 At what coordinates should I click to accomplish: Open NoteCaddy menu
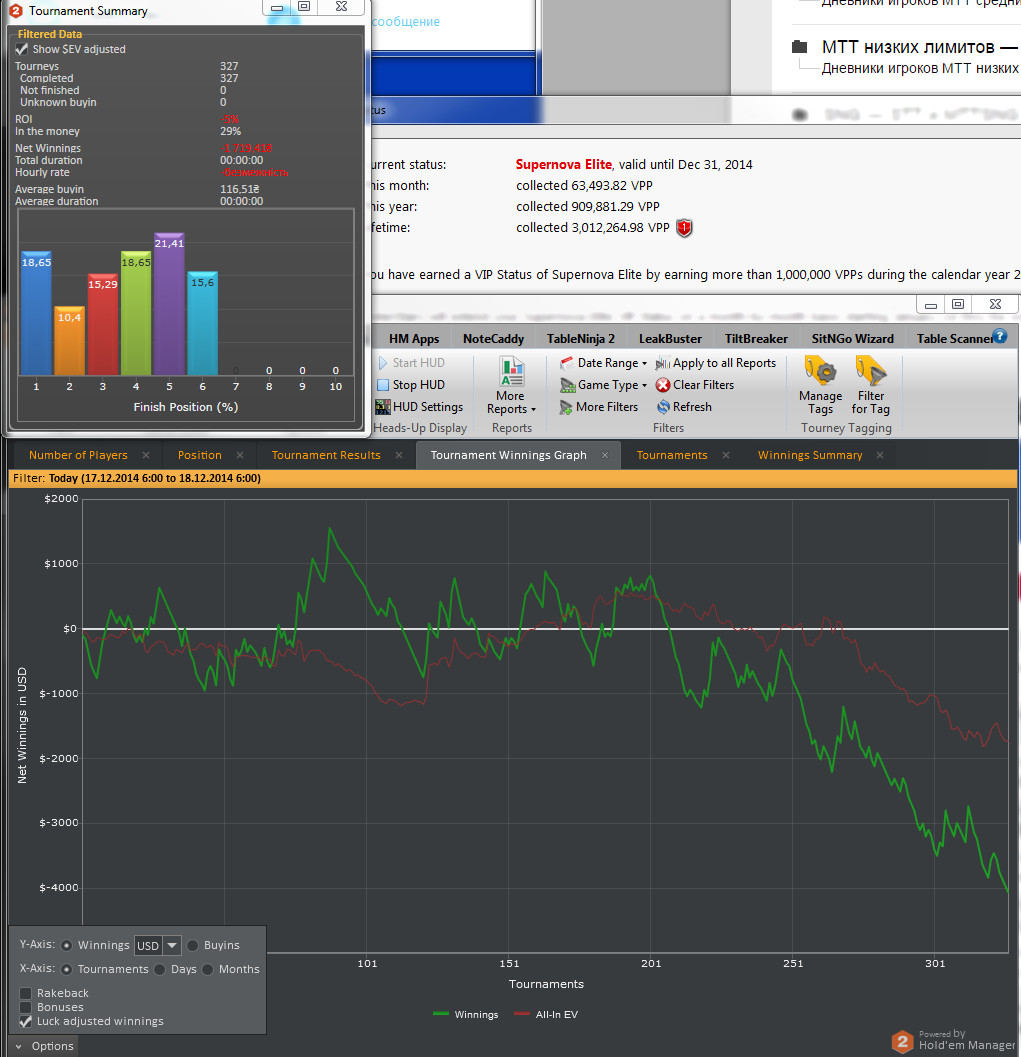click(493, 339)
